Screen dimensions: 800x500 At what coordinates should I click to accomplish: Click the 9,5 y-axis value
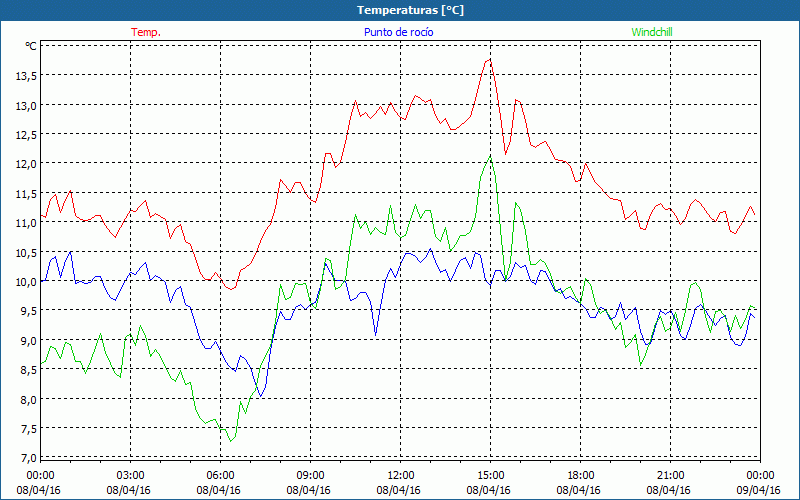[x=28, y=311]
